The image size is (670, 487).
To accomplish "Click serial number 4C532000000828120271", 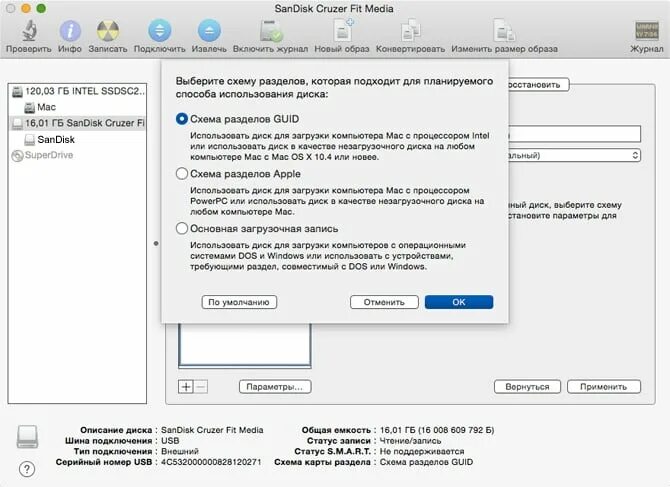I will [211, 462].
